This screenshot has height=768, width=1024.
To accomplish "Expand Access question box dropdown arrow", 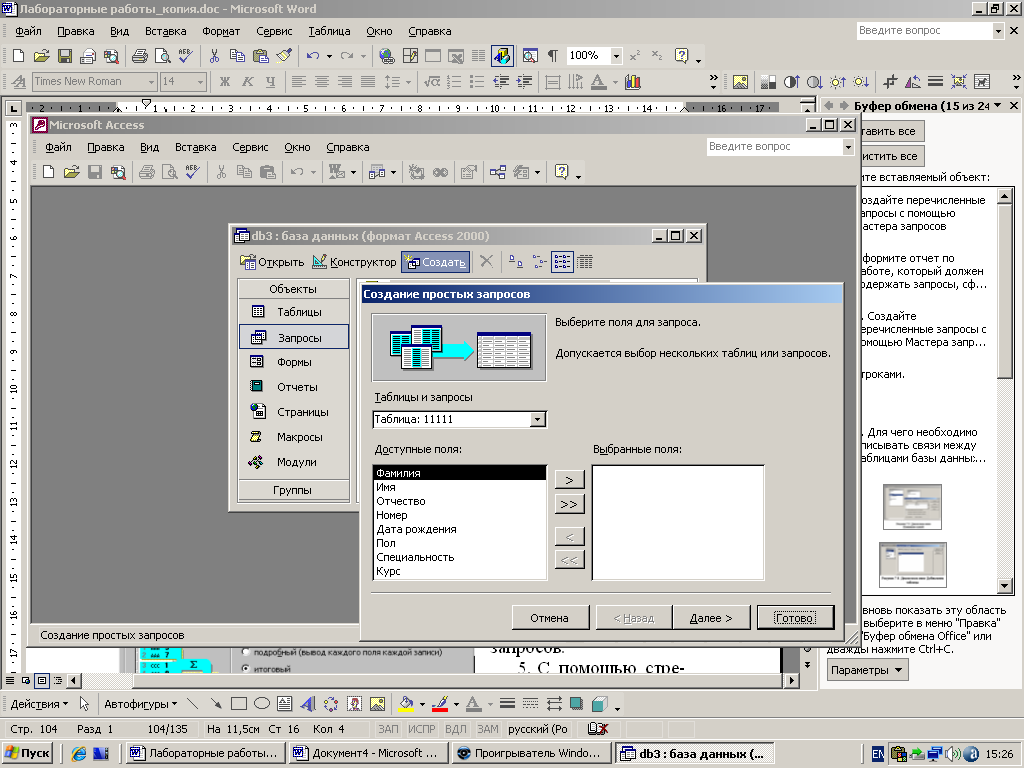I will 848,147.
